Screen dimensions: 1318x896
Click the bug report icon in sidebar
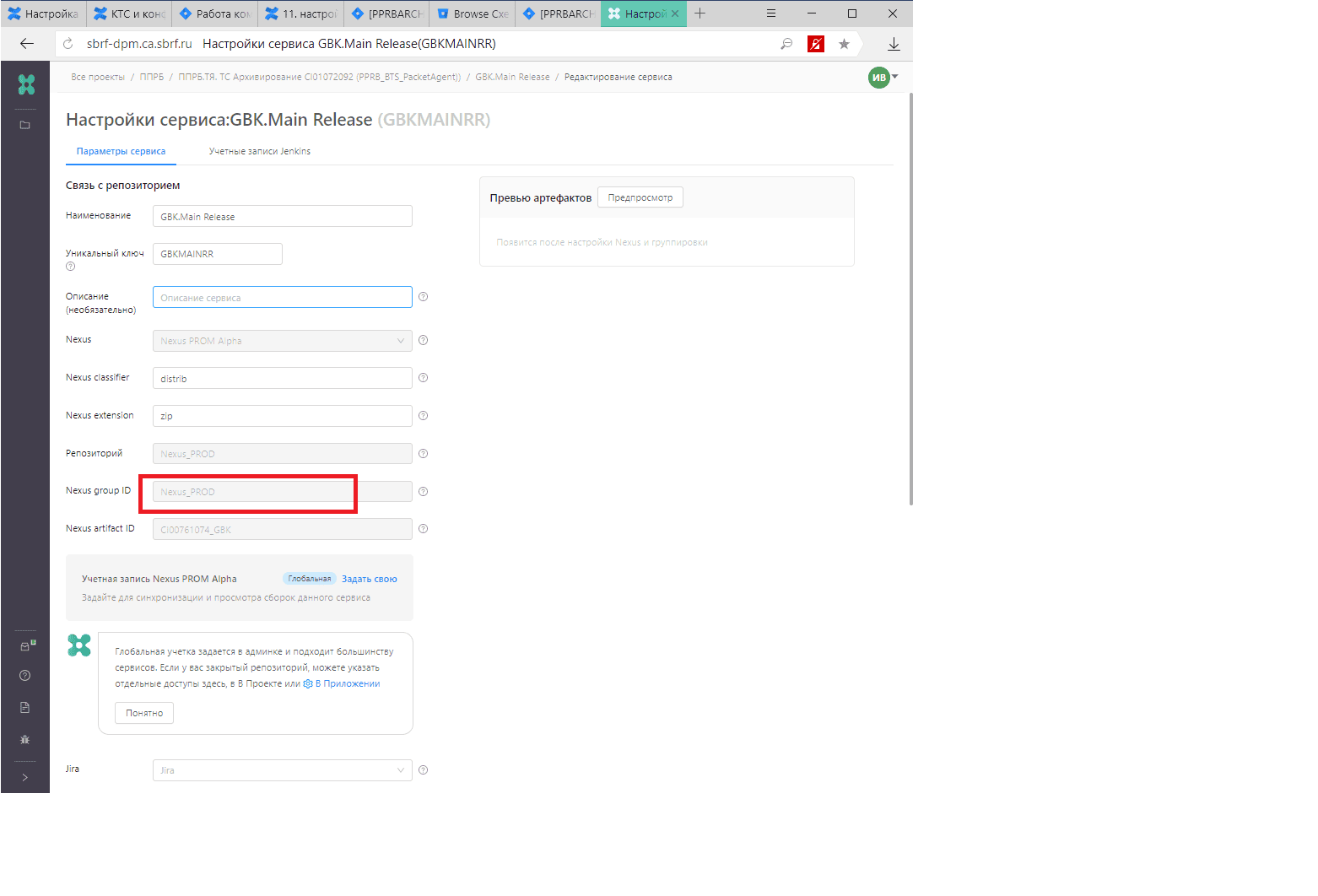25,739
